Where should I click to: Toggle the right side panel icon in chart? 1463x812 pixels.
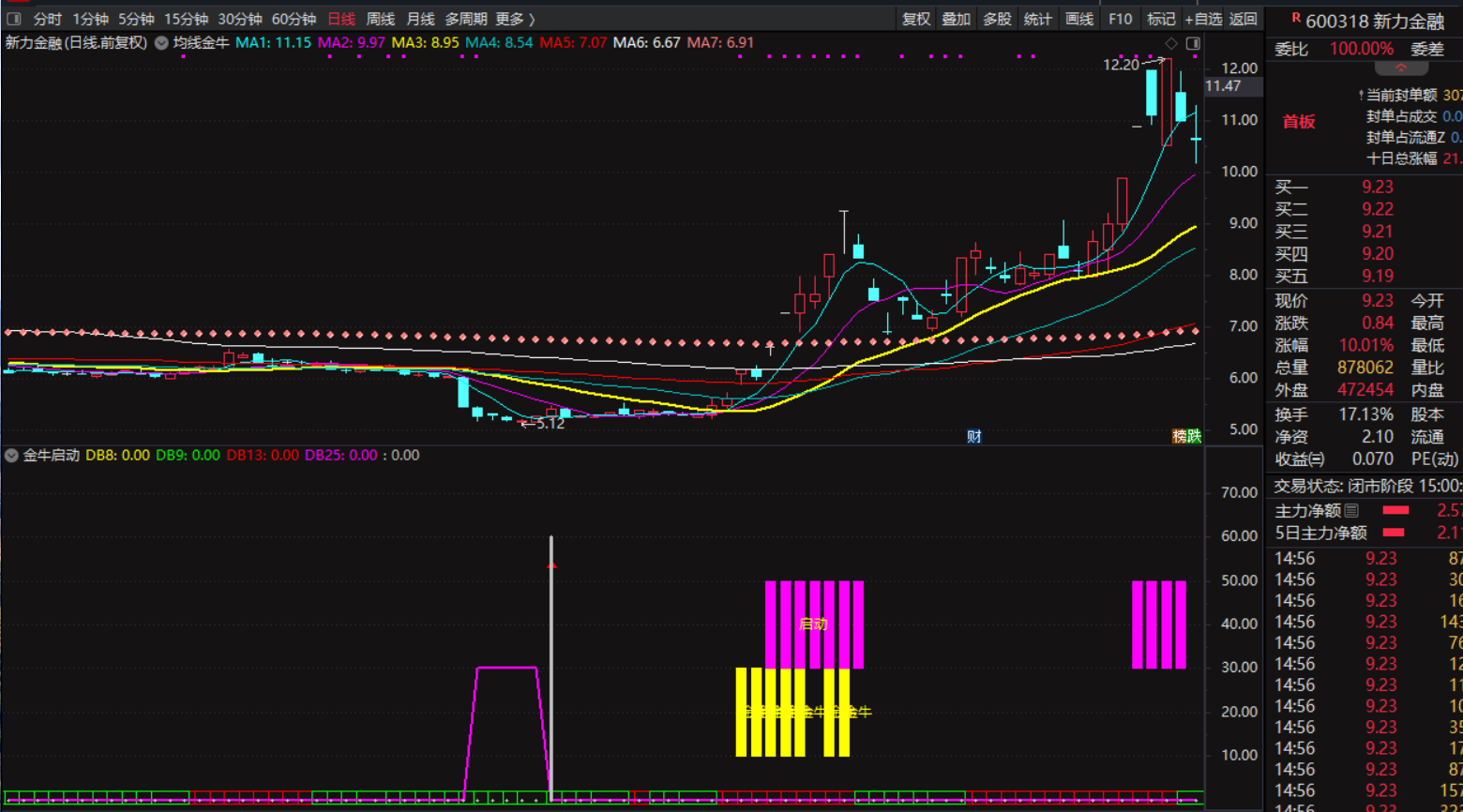pyautogui.click(x=1193, y=43)
